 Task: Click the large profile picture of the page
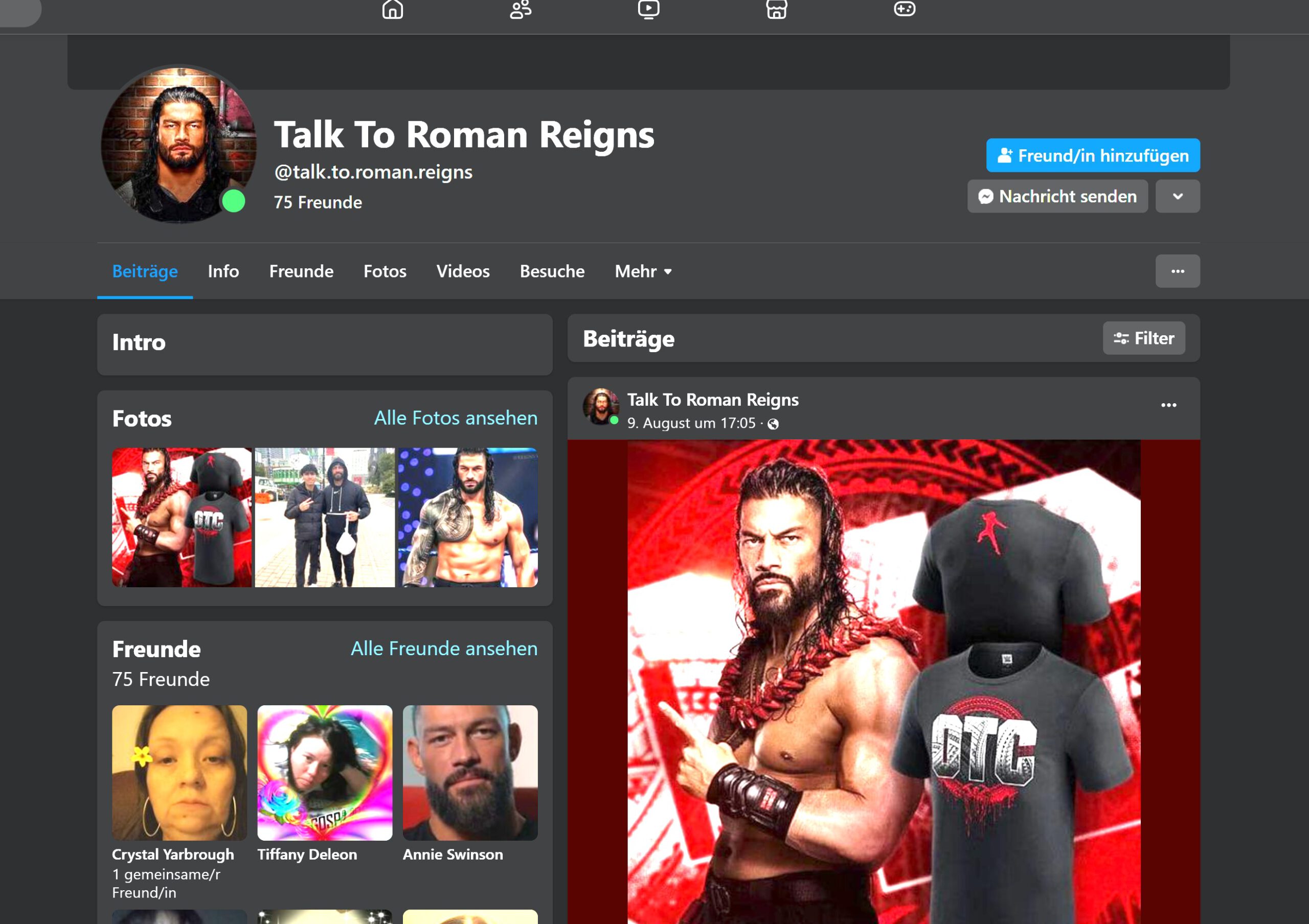pos(179,145)
